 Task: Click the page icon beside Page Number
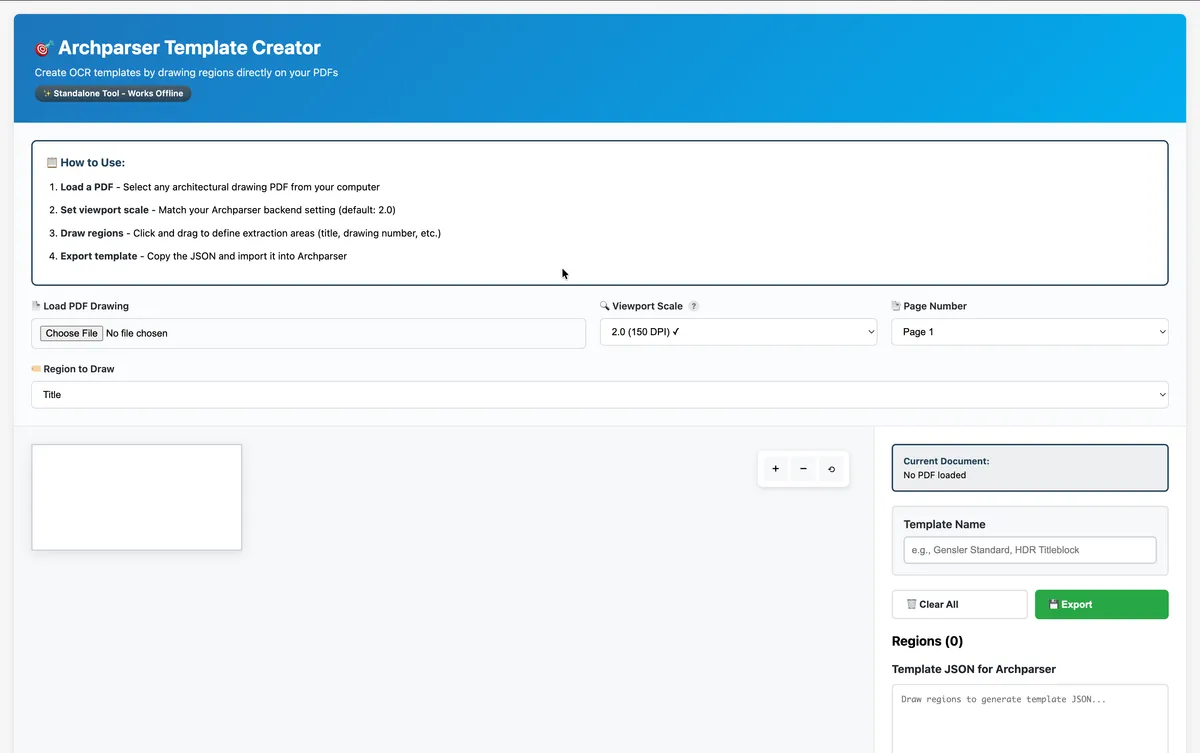[x=898, y=306]
